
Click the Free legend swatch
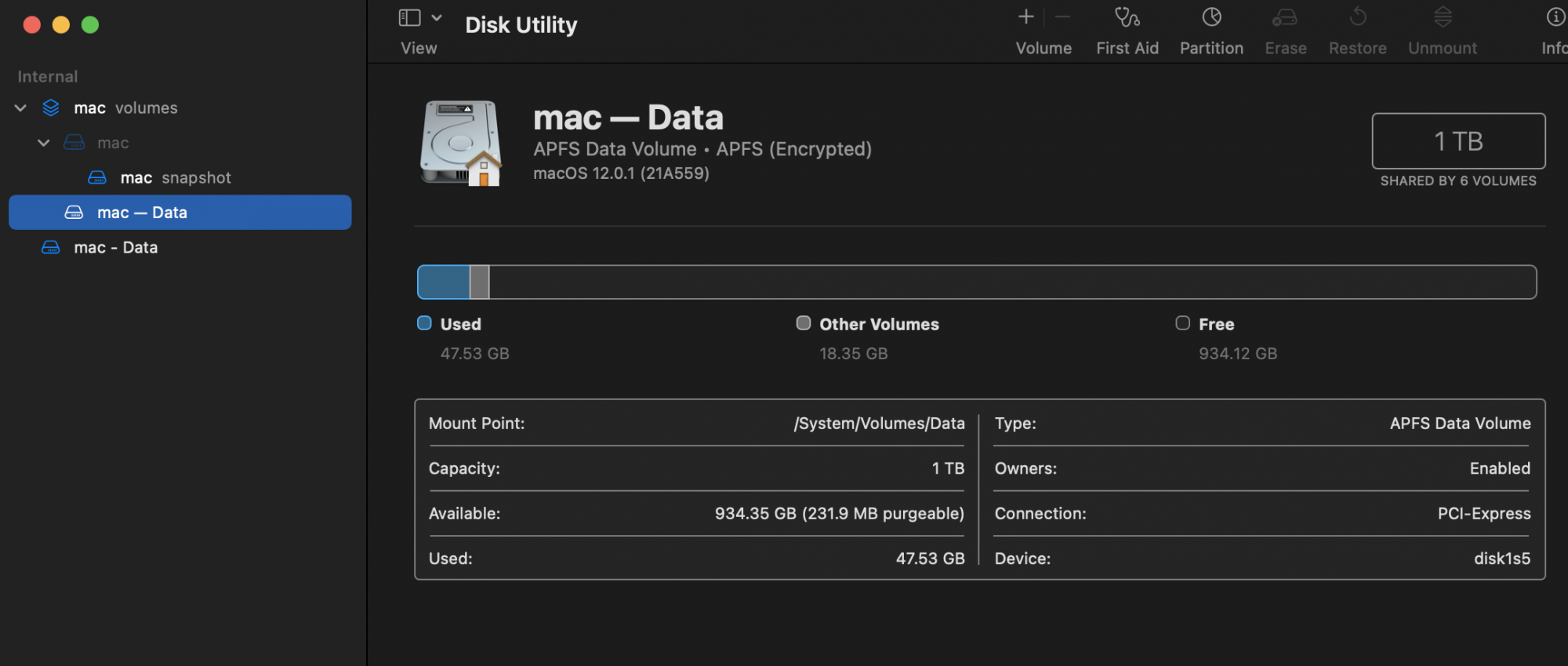[x=1183, y=323]
